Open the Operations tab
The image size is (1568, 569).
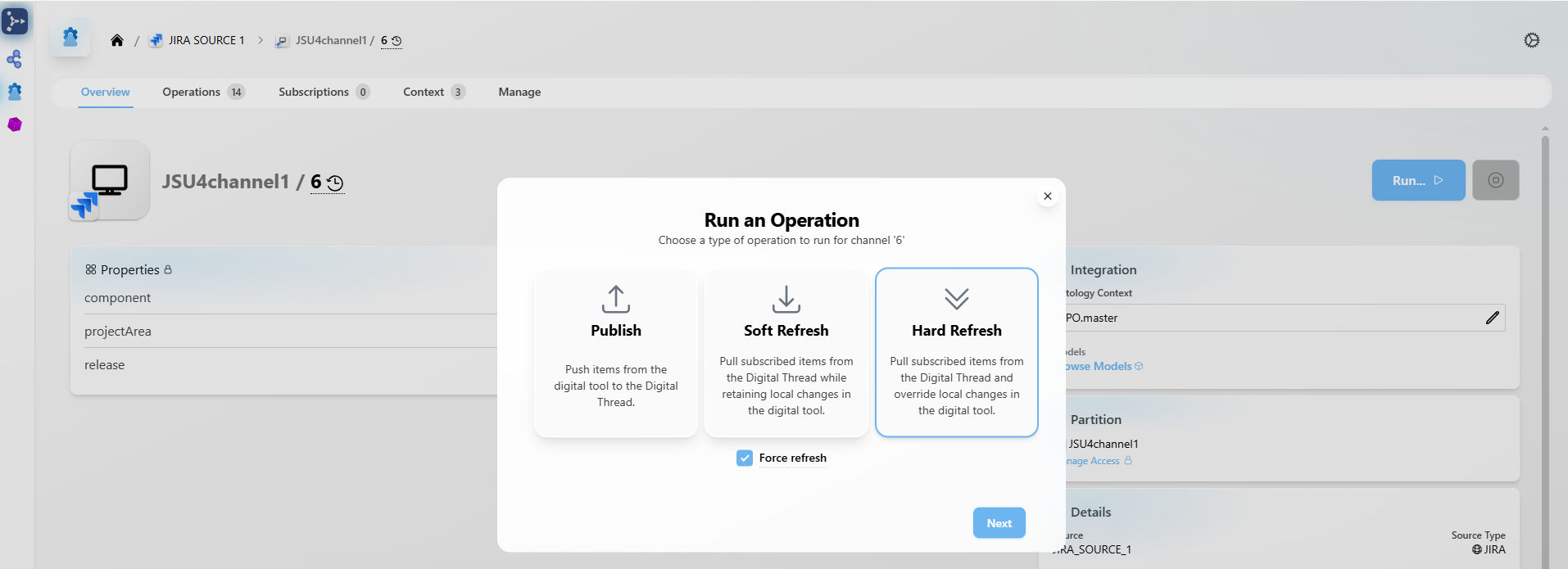(x=192, y=92)
